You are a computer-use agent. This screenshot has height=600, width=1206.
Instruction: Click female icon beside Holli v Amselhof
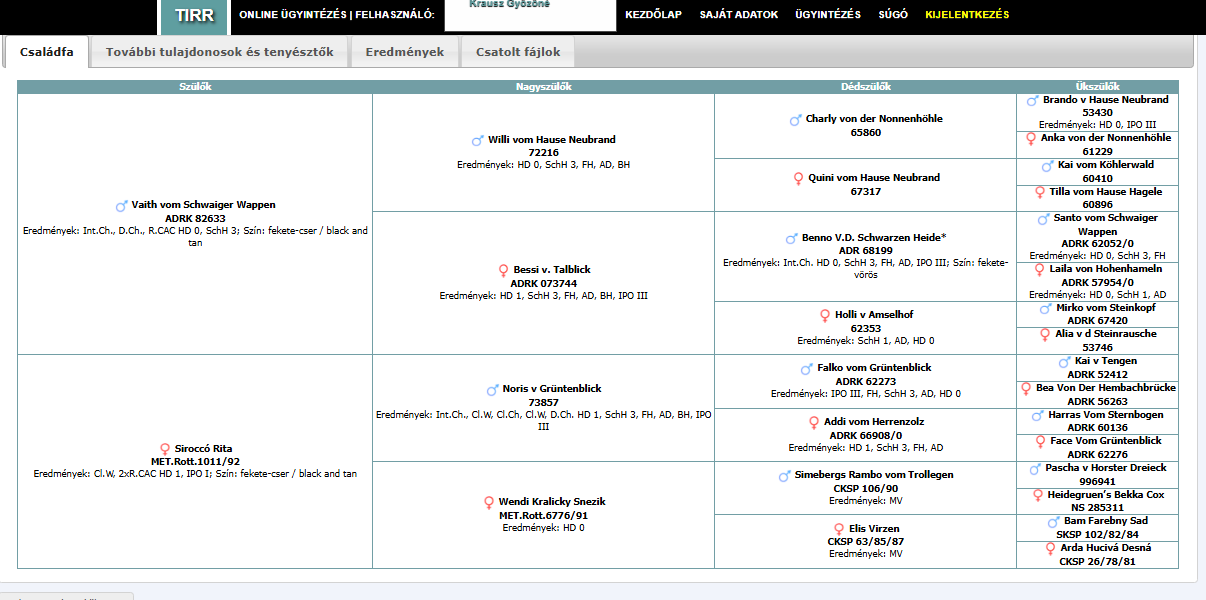[825, 316]
